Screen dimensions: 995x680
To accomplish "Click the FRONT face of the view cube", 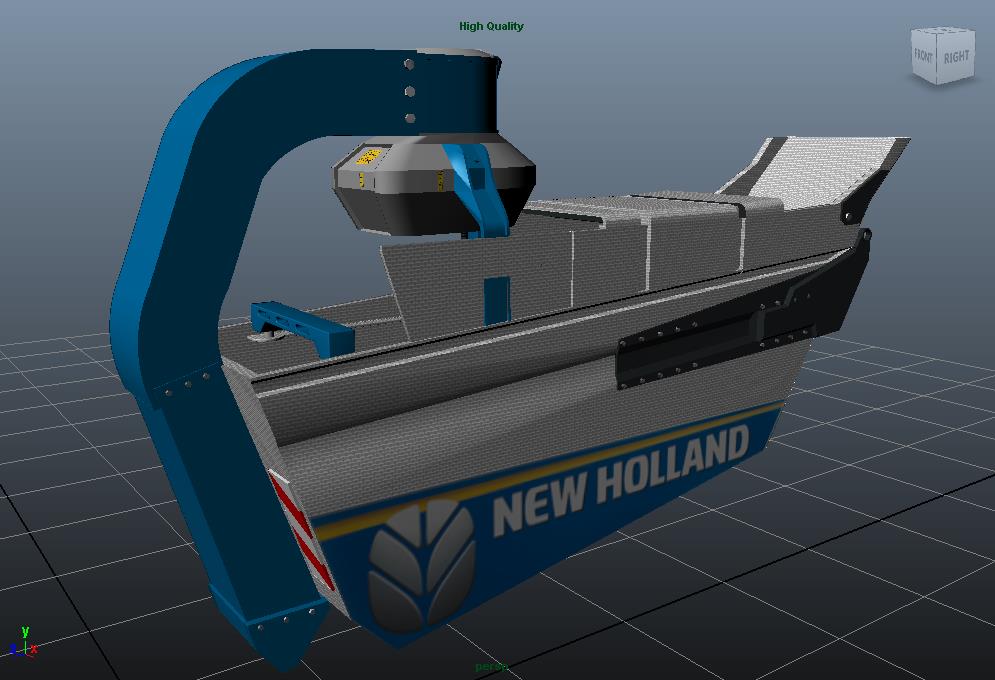I will (923, 56).
